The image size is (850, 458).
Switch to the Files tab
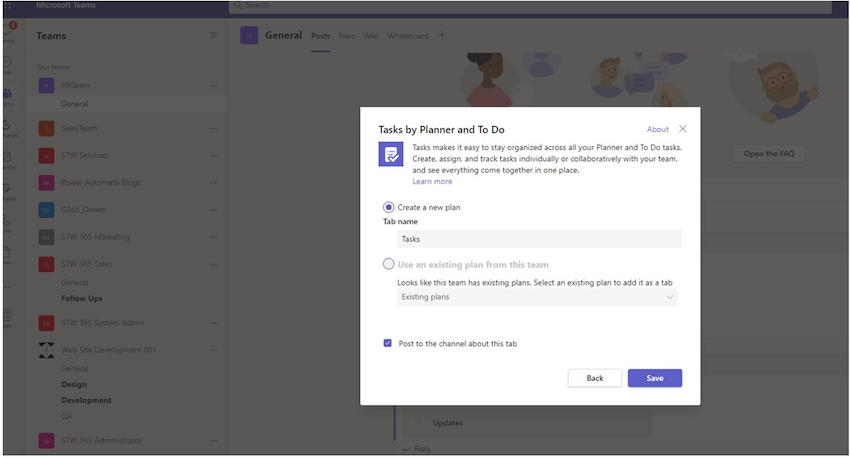point(346,36)
